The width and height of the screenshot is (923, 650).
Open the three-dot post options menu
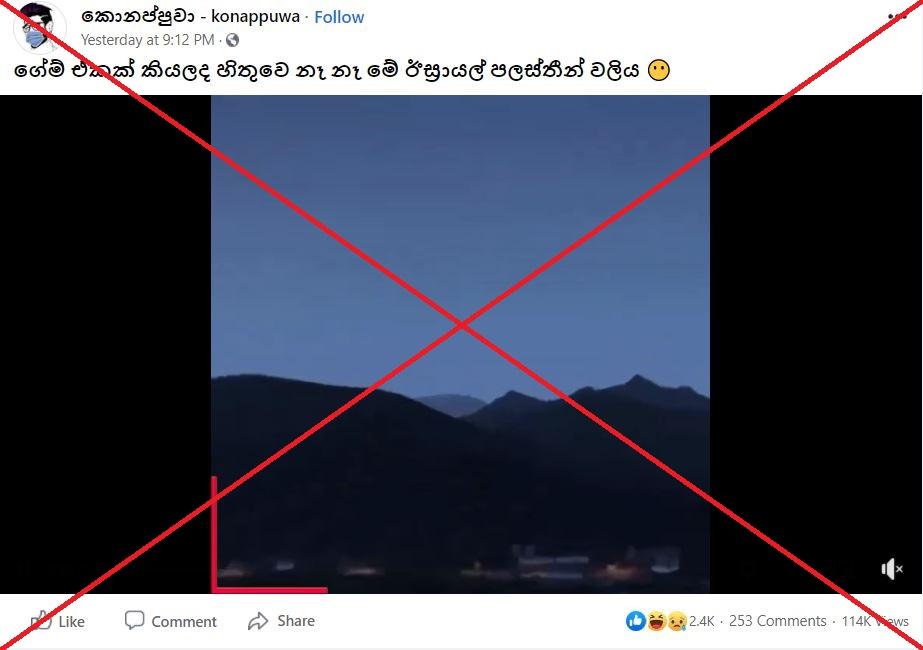click(x=898, y=16)
